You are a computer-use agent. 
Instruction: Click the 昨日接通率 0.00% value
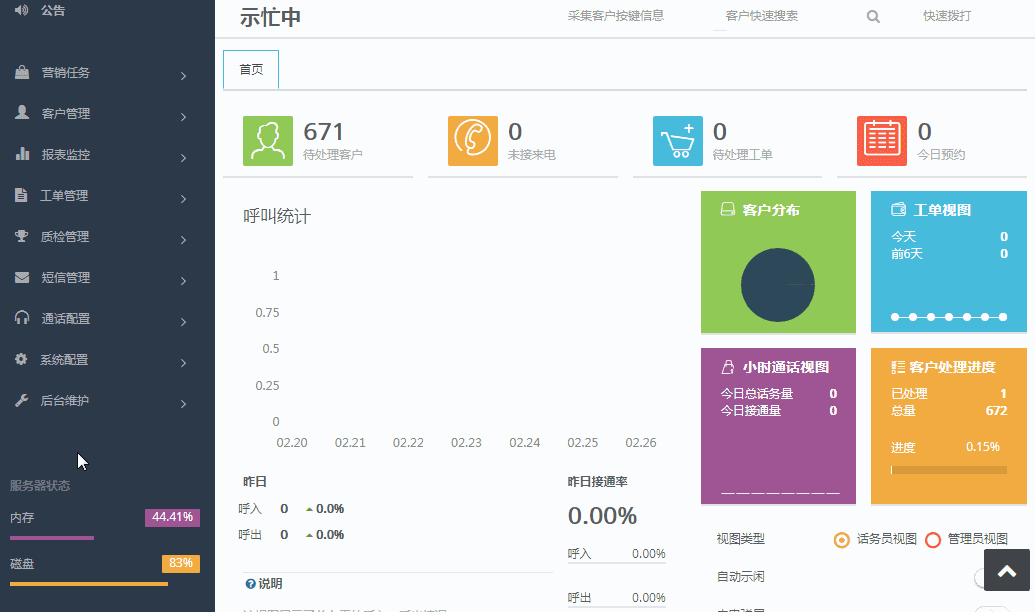tap(602, 516)
